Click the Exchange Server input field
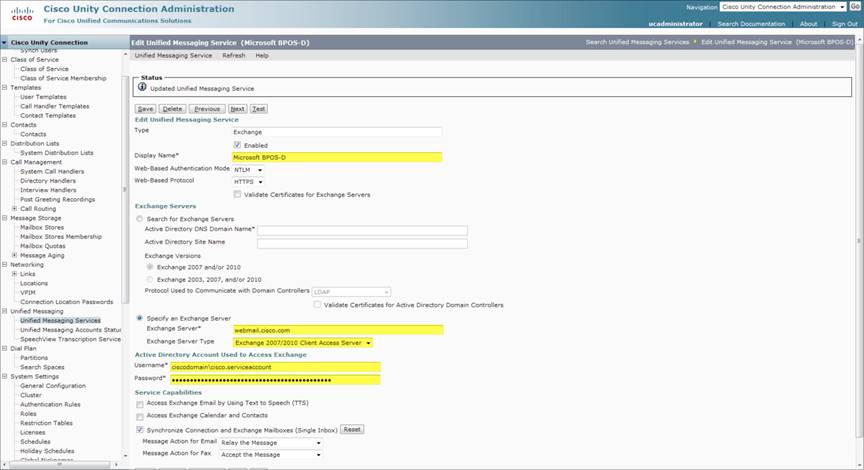The image size is (864, 470). 338,330
